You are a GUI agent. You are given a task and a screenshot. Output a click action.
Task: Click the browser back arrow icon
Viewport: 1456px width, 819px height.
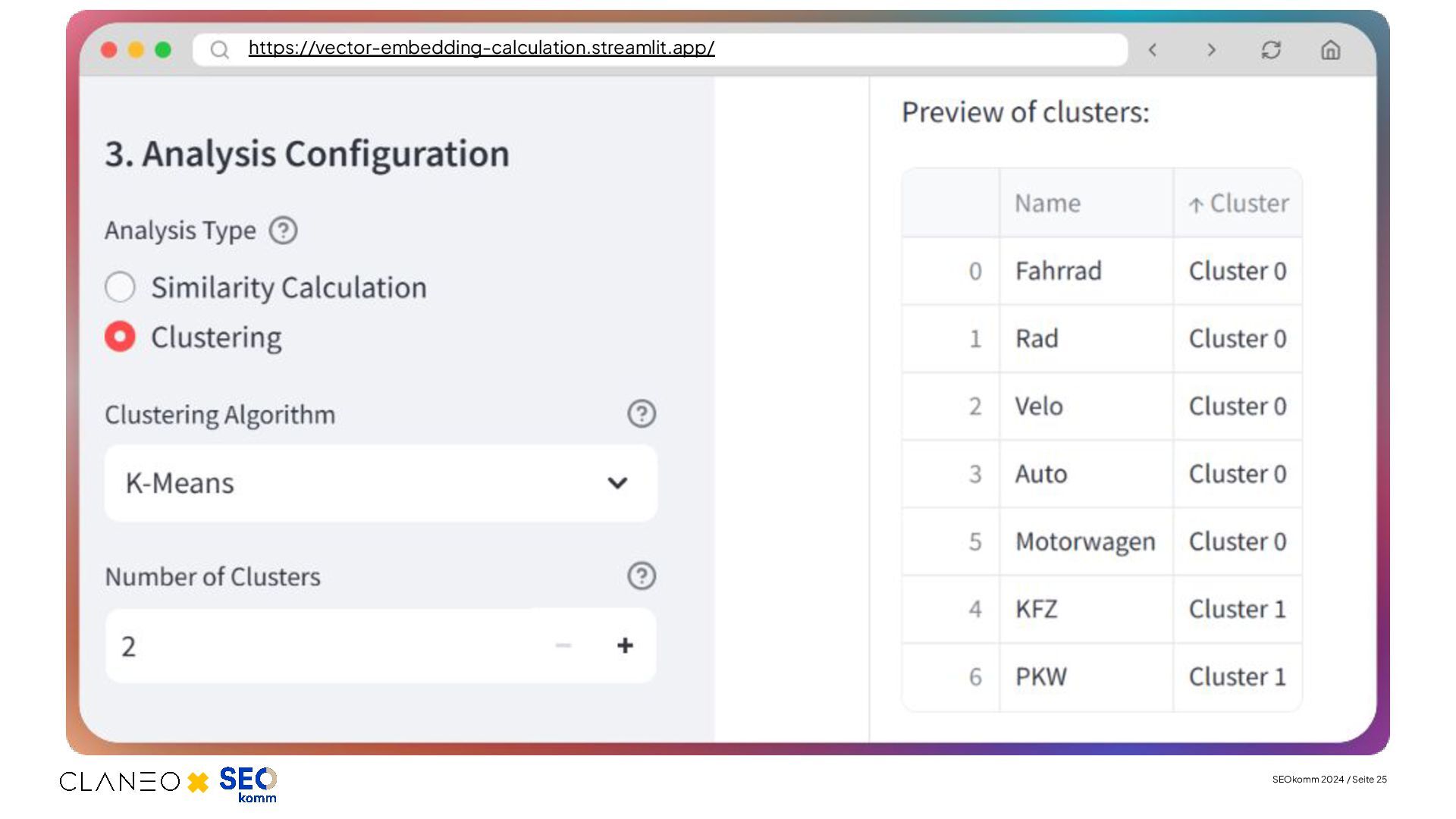[x=1153, y=50]
